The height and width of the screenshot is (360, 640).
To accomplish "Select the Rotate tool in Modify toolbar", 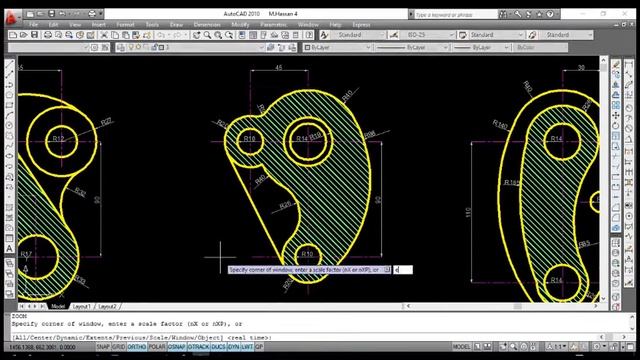I will [616, 126].
